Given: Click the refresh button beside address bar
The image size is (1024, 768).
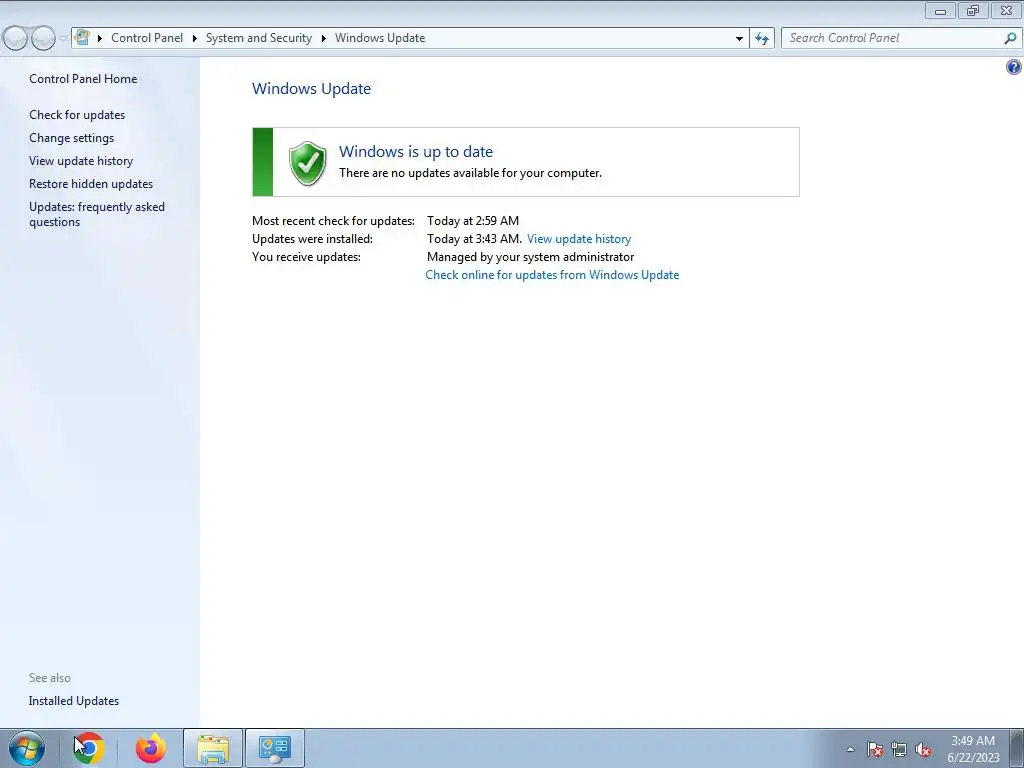Looking at the screenshot, I should (761, 39).
